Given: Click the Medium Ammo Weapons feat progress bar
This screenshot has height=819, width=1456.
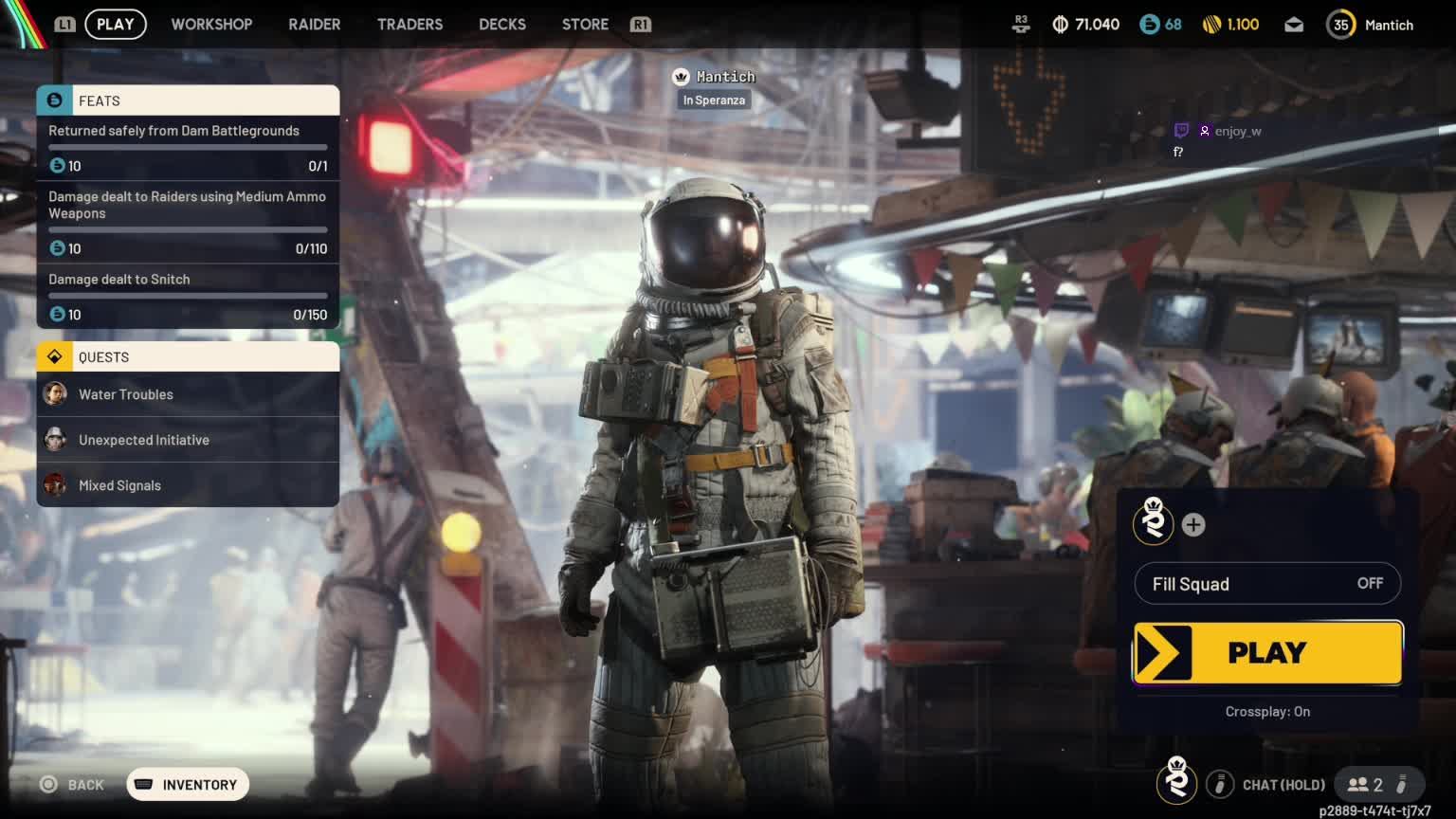Looking at the screenshot, I should [x=188, y=229].
